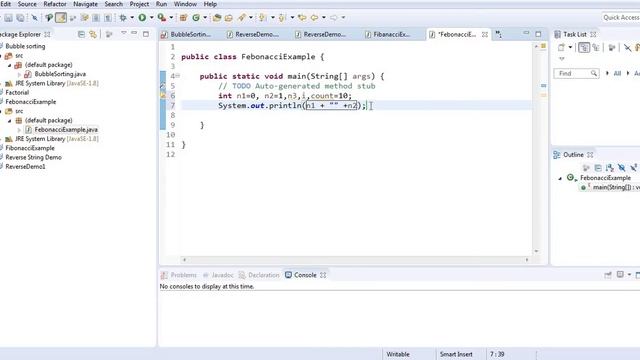The height and width of the screenshot is (360, 640).
Task: Open the Source menu
Action: click(x=27, y=4)
